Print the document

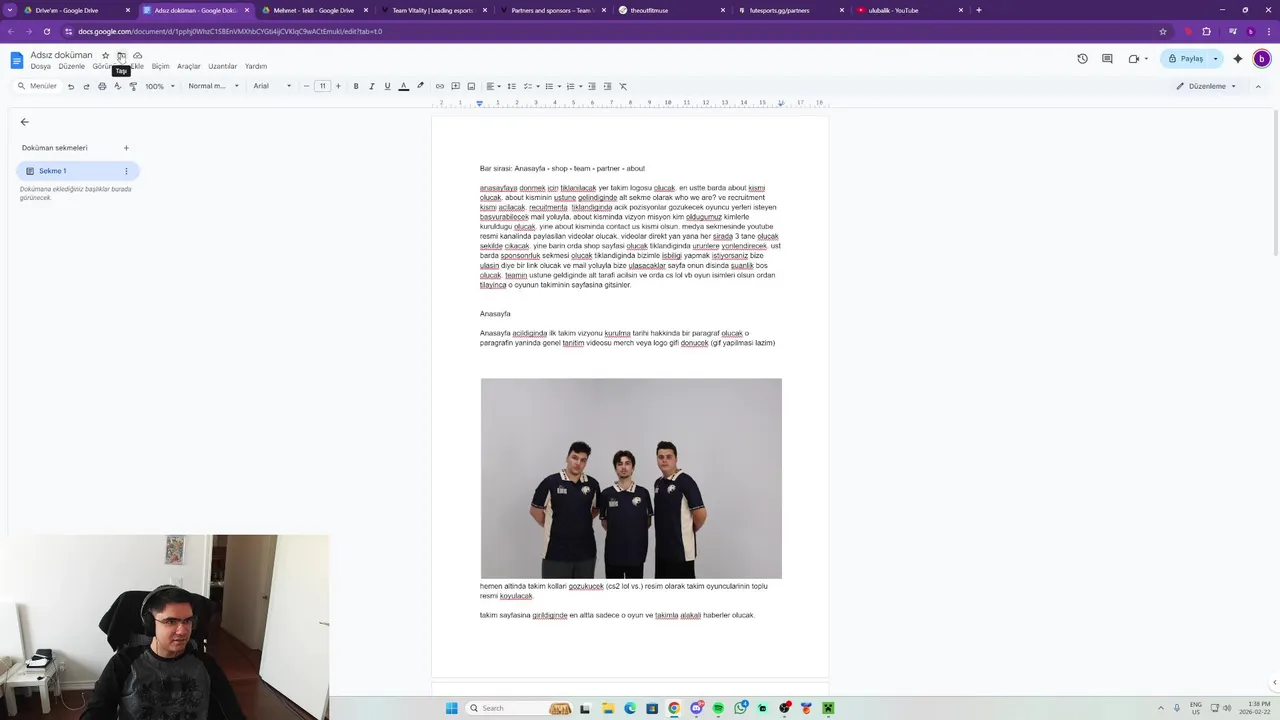[102, 86]
